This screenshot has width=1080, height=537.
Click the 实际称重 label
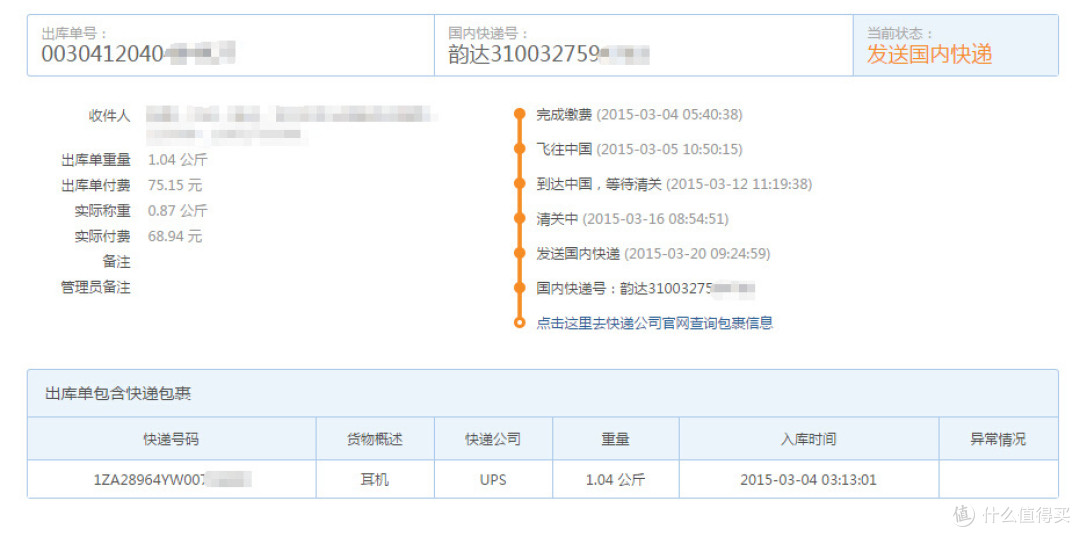click(x=103, y=211)
